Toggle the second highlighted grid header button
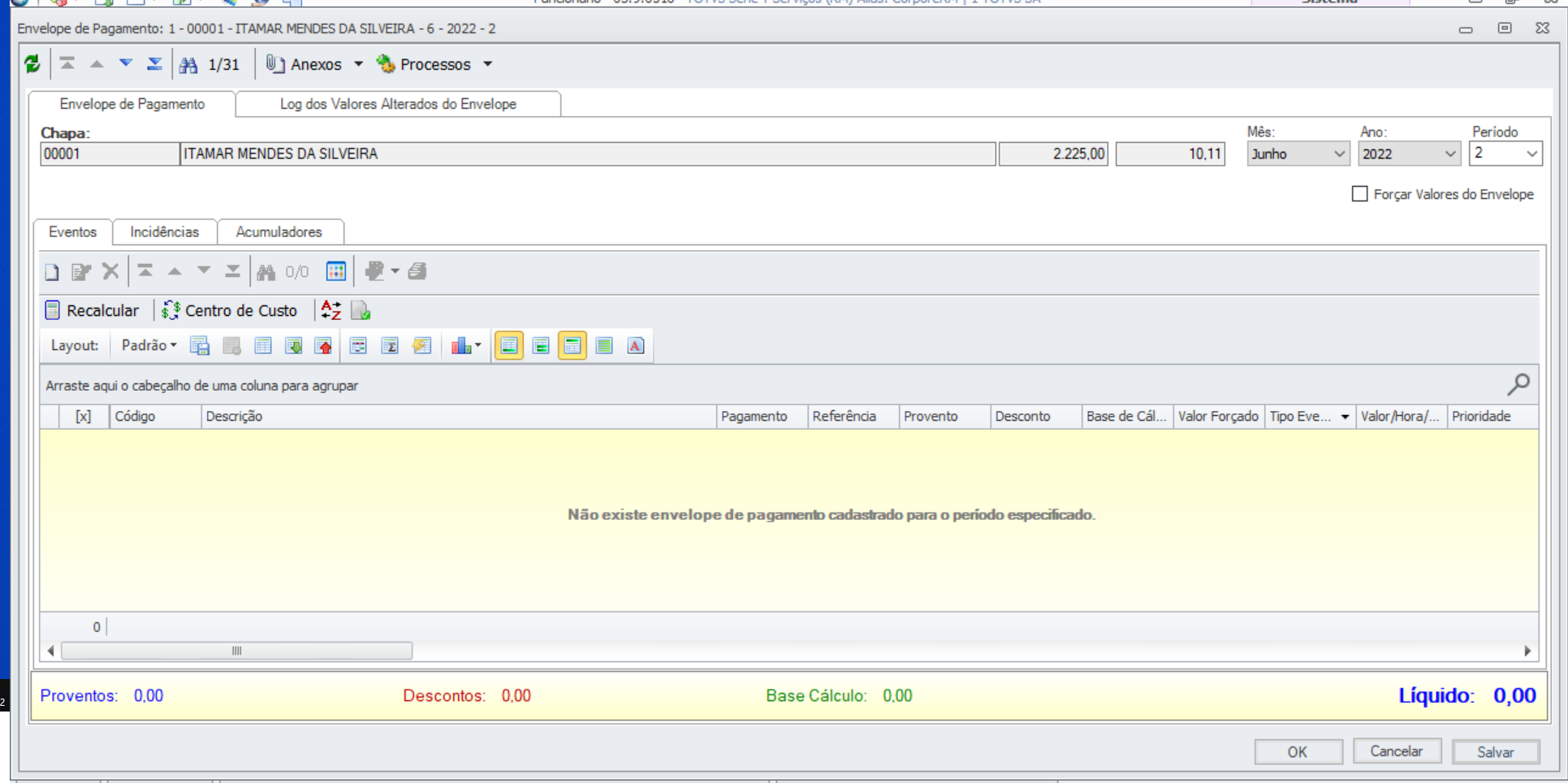 (x=572, y=346)
